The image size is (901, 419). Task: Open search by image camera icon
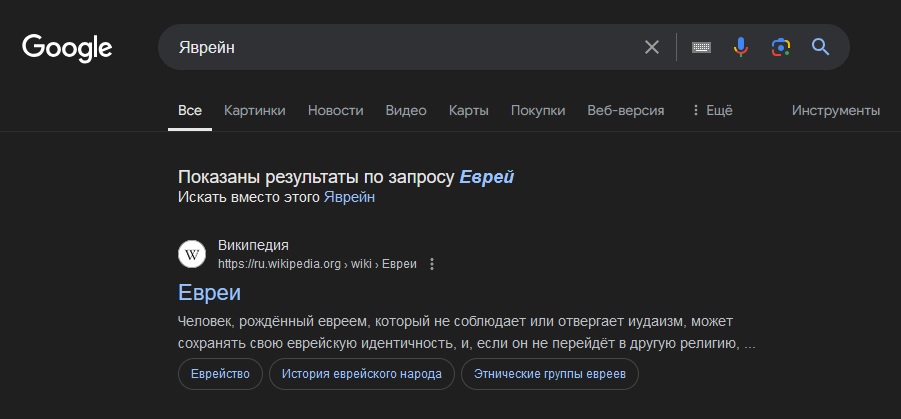pyautogui.click(x=781, y=47)
